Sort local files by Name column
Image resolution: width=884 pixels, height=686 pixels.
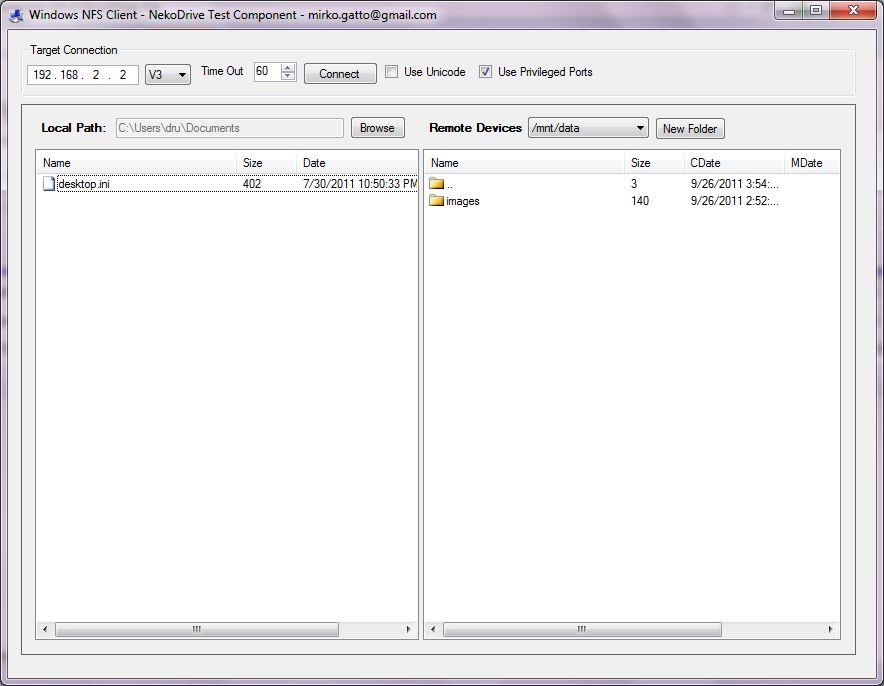point(137,163)
